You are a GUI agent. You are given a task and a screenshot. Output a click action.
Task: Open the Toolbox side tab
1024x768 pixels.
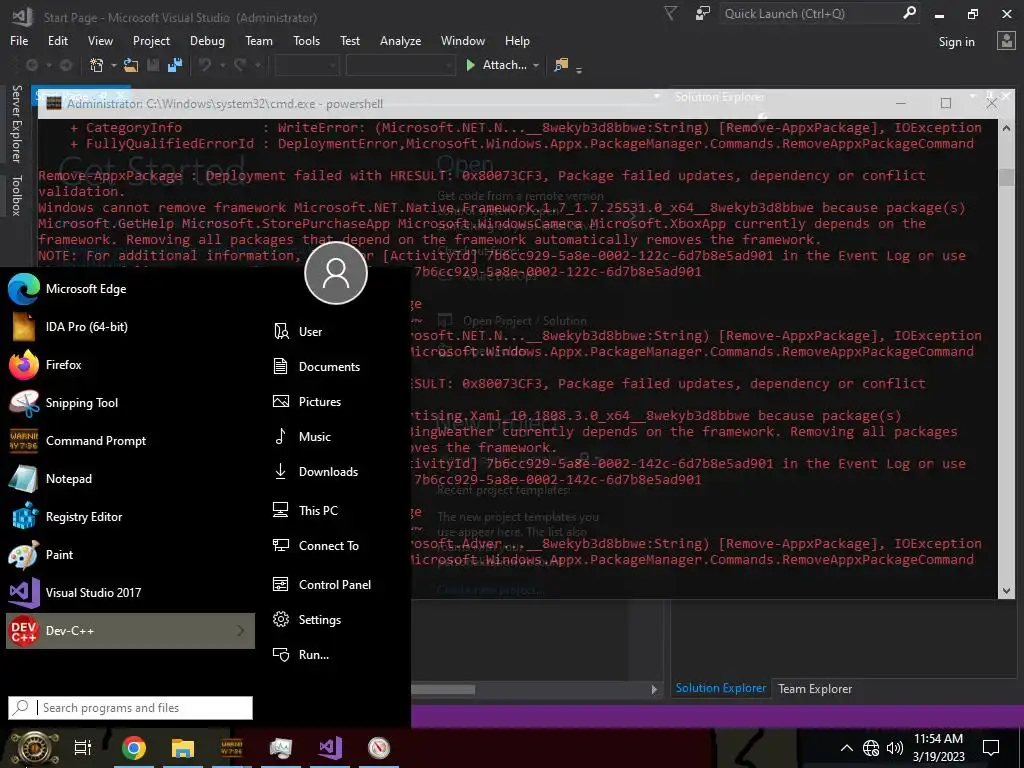[17, 195]
